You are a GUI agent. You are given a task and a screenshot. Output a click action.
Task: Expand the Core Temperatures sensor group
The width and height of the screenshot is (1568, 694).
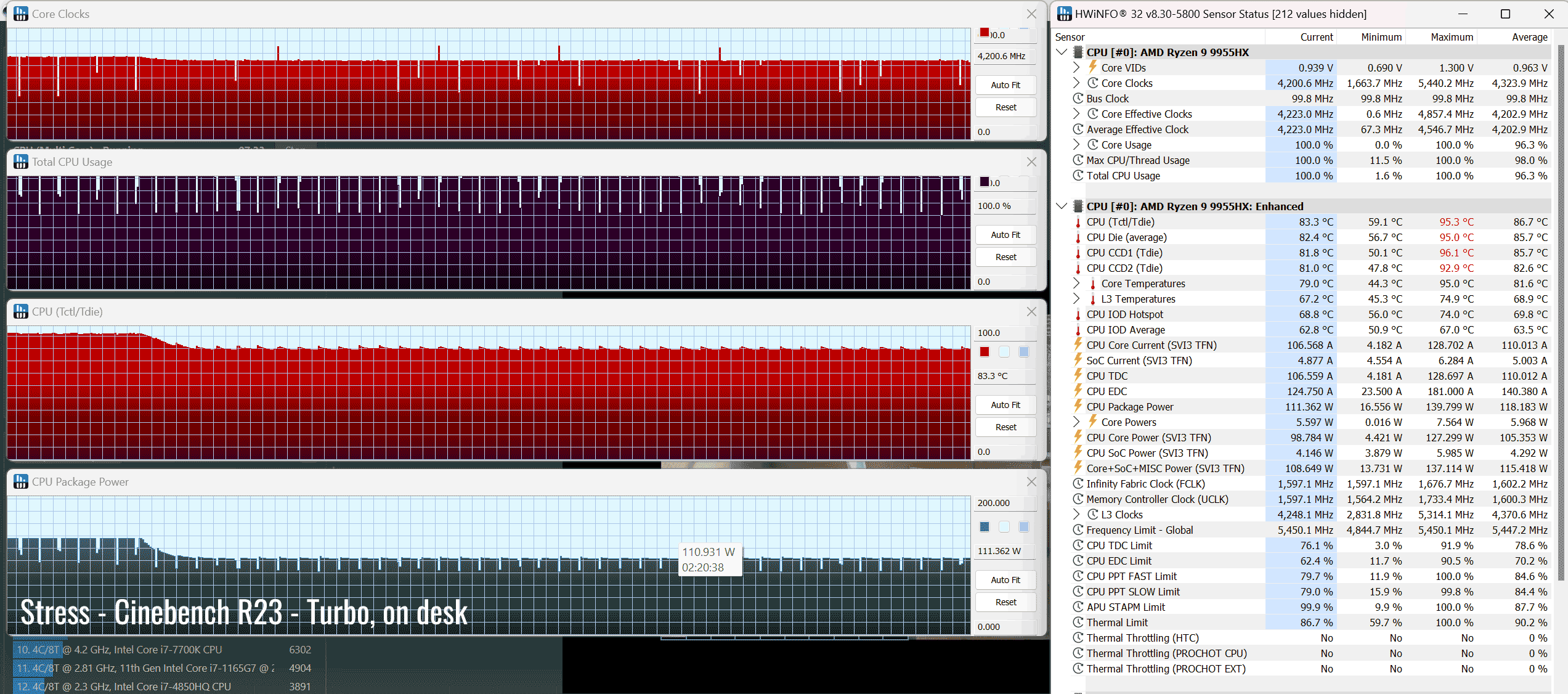click(x=1076, y=284)
